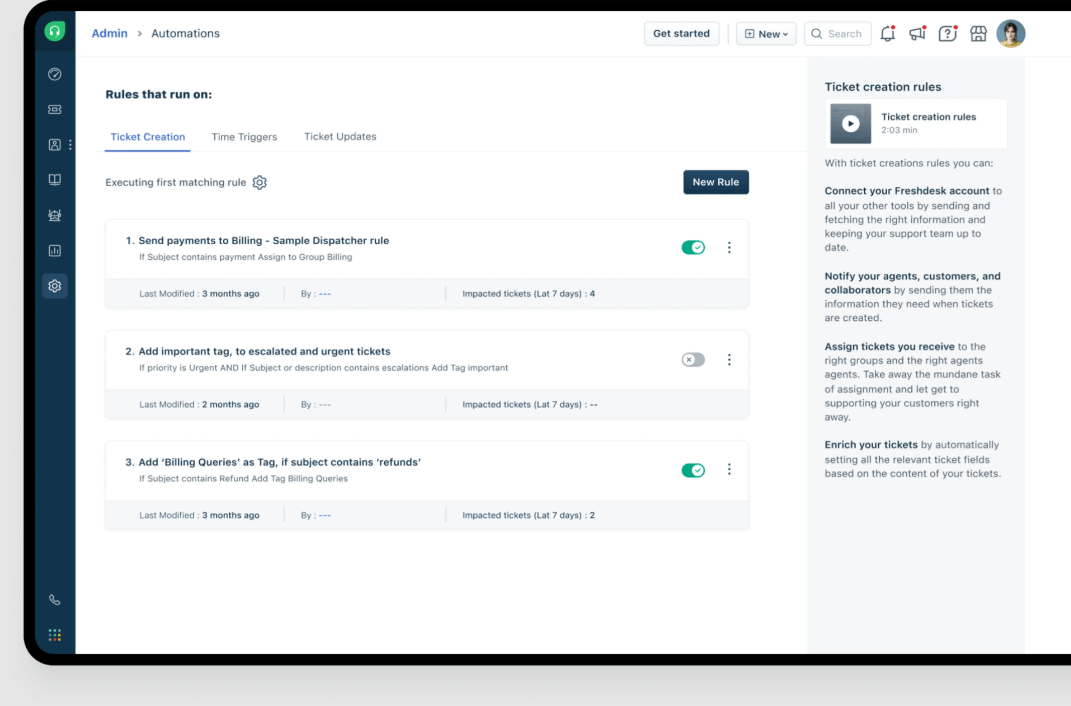Switch to the Time Triggers tab
The width and height of the screenshot is (1071, 706).
pos(244,137)
